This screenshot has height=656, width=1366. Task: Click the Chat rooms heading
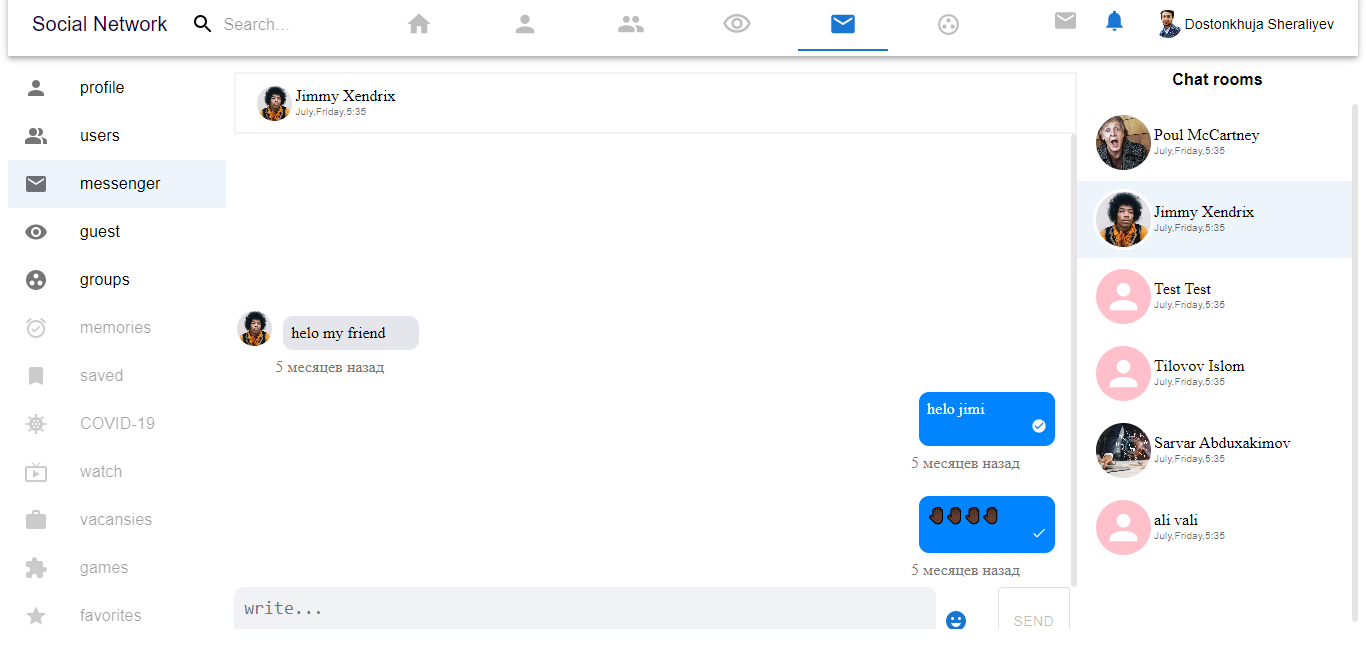coord(1217,79)
